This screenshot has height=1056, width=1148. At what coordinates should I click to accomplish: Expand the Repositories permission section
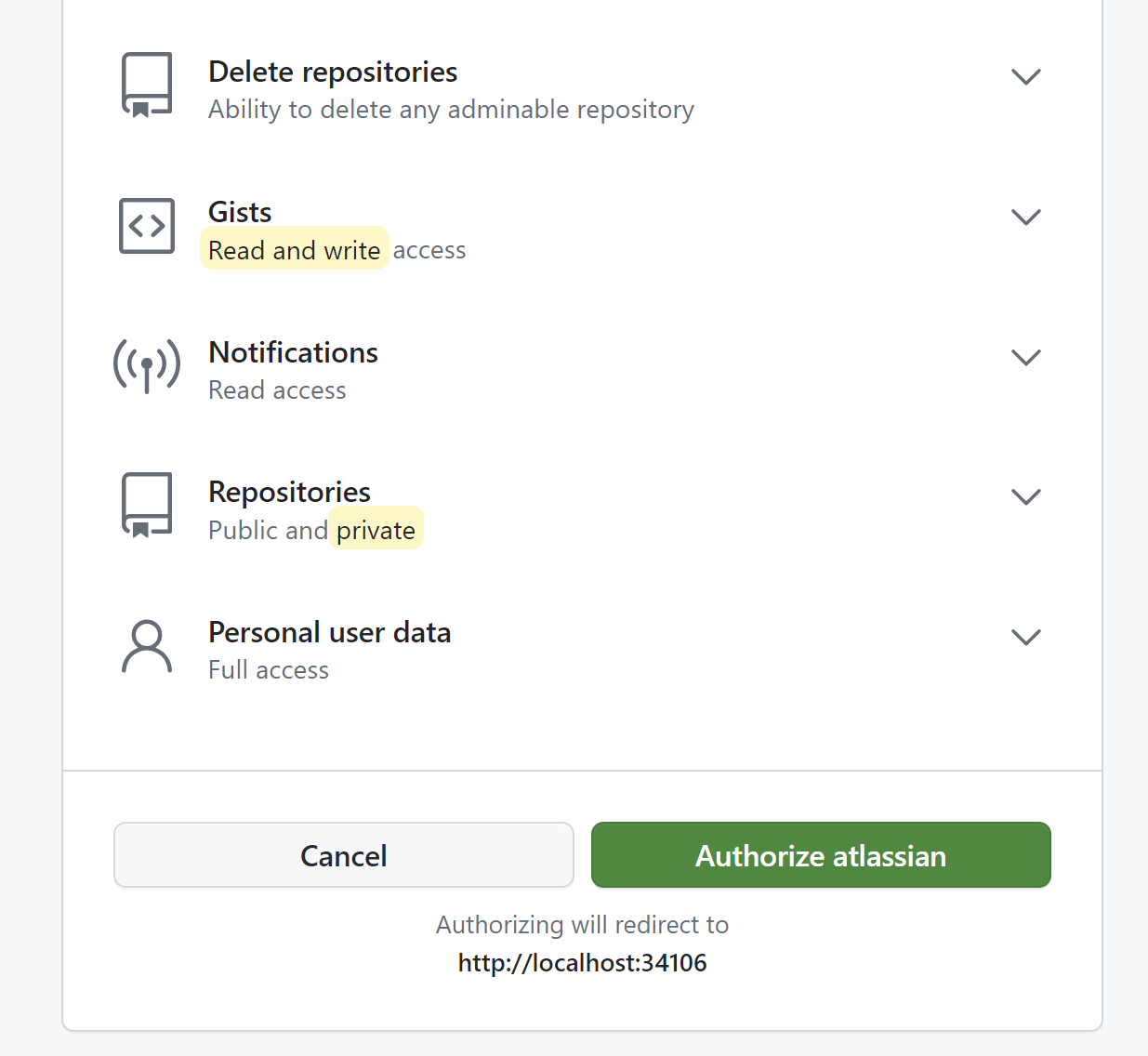1026,496
